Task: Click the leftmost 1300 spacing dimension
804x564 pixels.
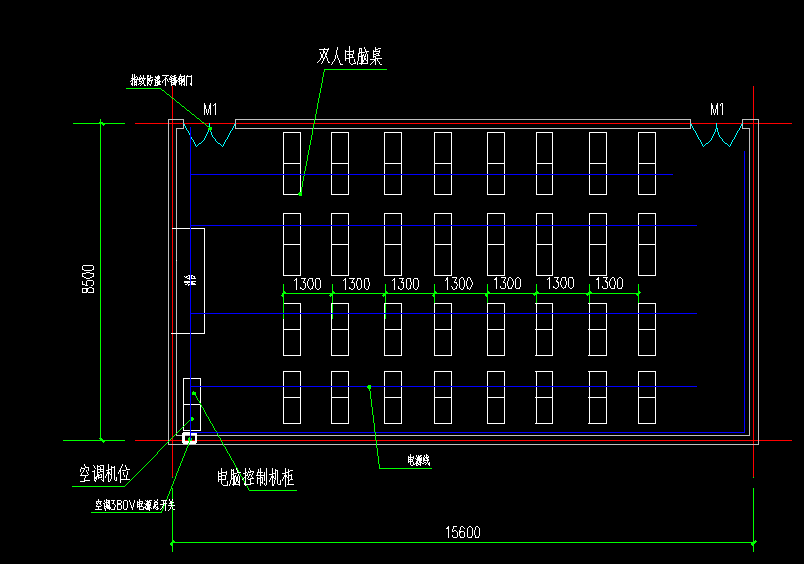Action: [x=307, y=284]
